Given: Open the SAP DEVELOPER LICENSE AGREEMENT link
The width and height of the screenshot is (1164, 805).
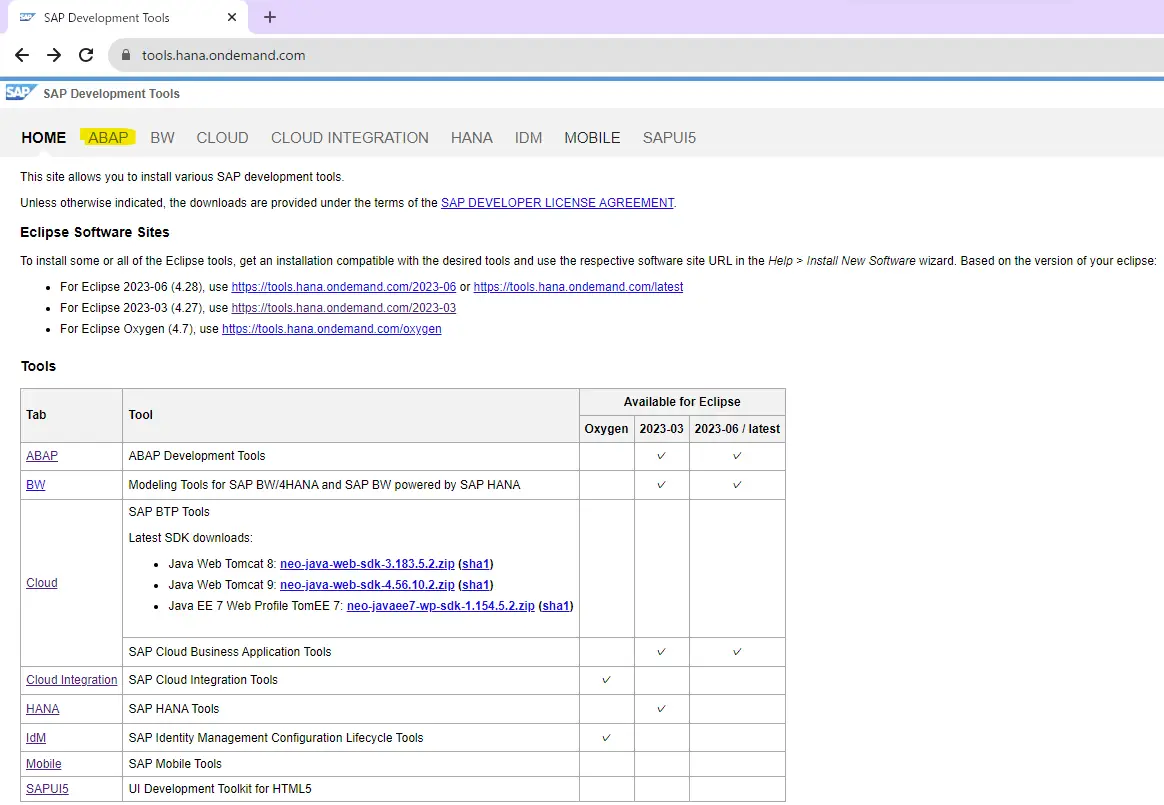Looking at the screenshot, I should [x=558, y=203].
